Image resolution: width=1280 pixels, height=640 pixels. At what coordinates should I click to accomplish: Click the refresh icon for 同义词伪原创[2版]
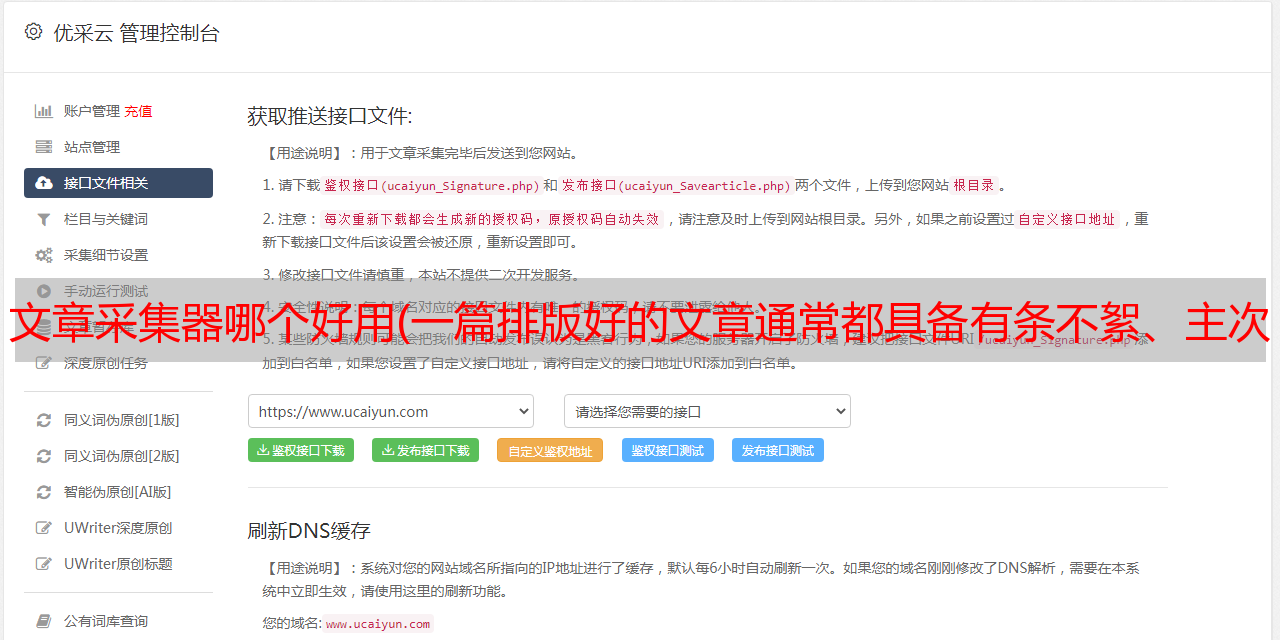(44, 456)
